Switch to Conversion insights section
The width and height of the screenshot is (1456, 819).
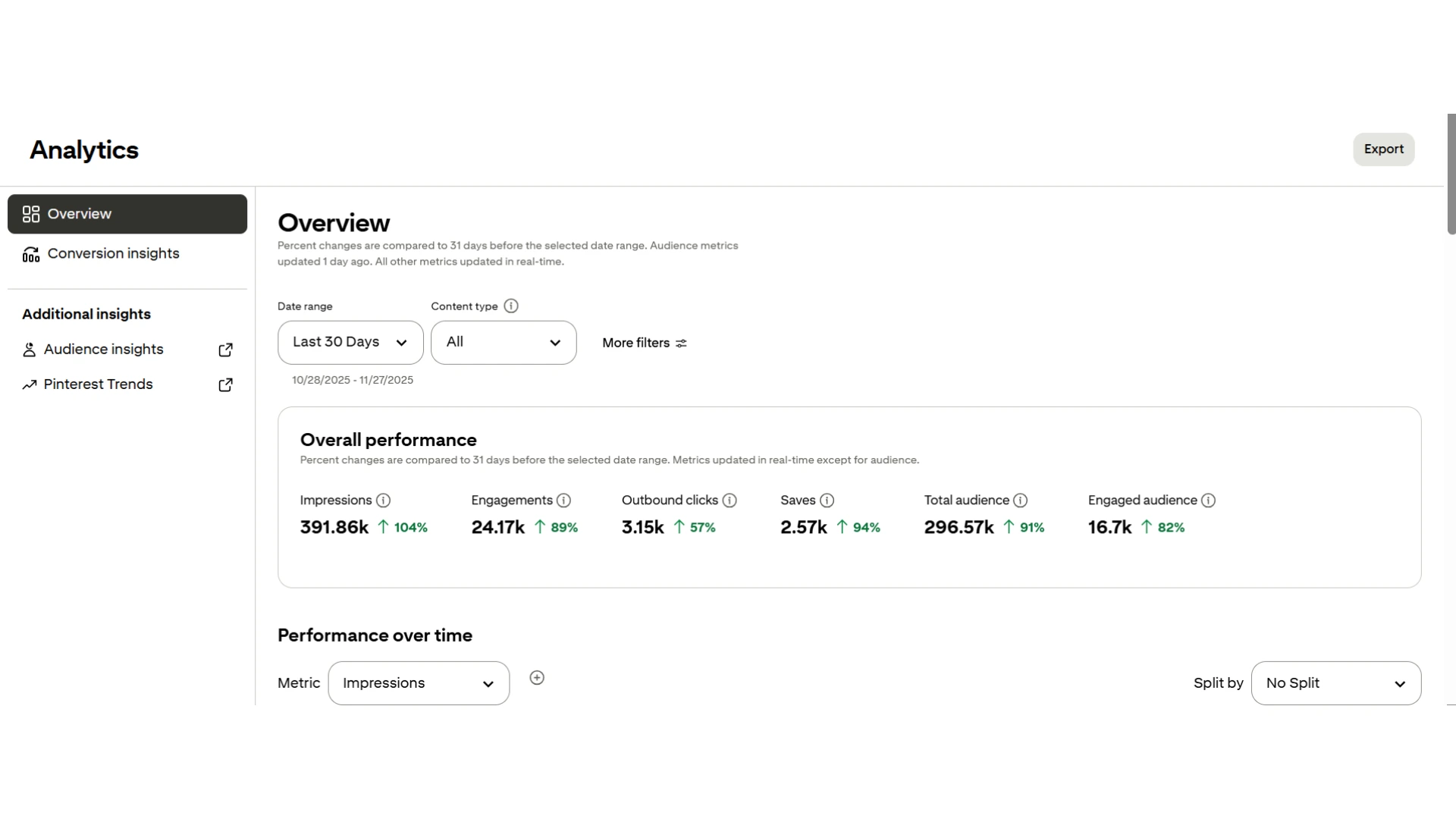112,253
